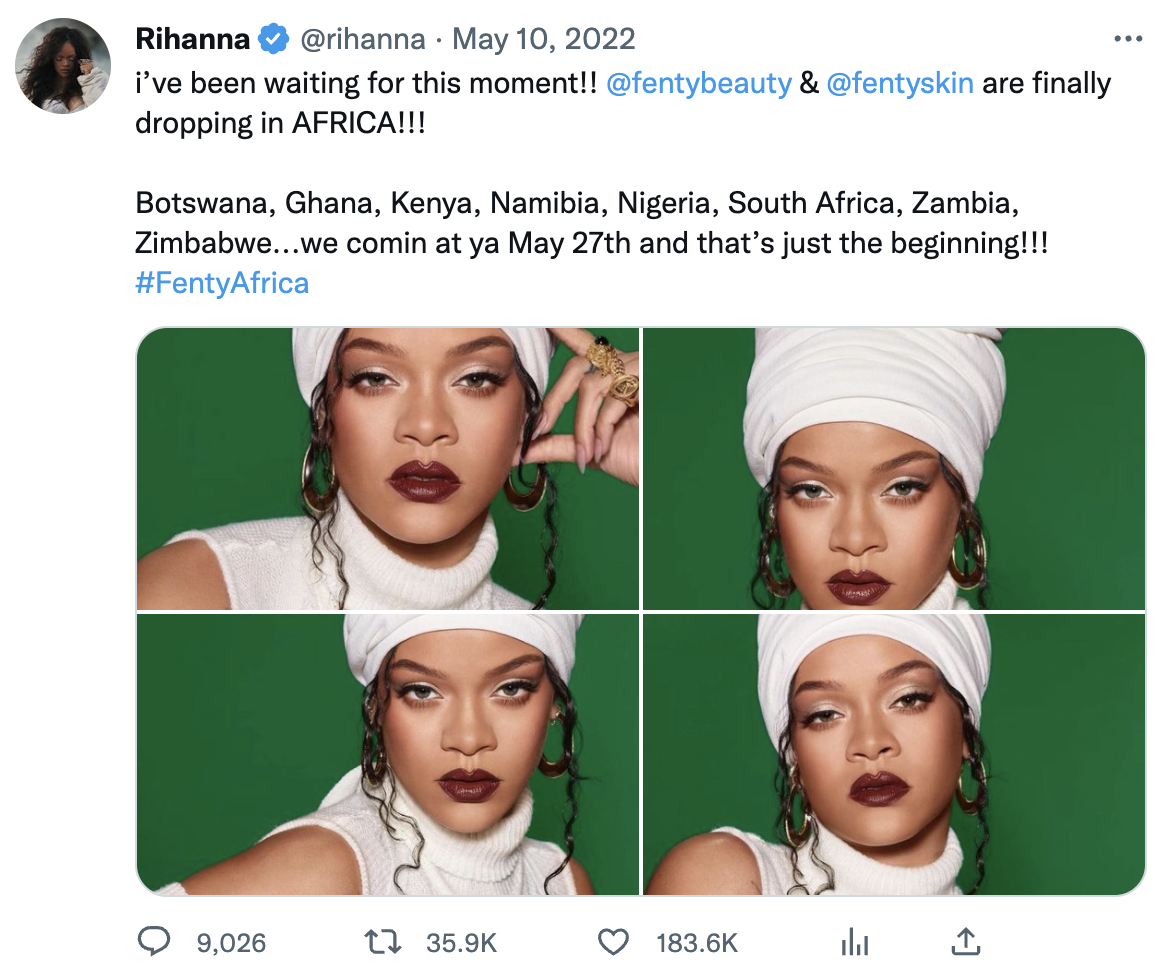Image resolution: width=1168 pixels, height=972 pixels.
Task: Click the blue verified badge
Action: (x=271, y=39)
